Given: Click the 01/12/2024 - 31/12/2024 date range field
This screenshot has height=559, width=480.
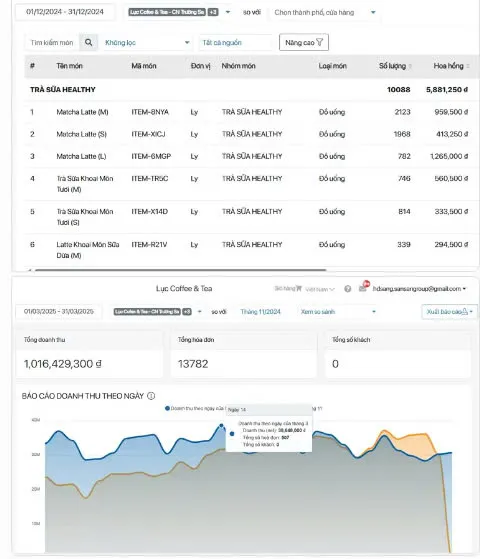Looking at the screenshot, I should tap(65, 12).
